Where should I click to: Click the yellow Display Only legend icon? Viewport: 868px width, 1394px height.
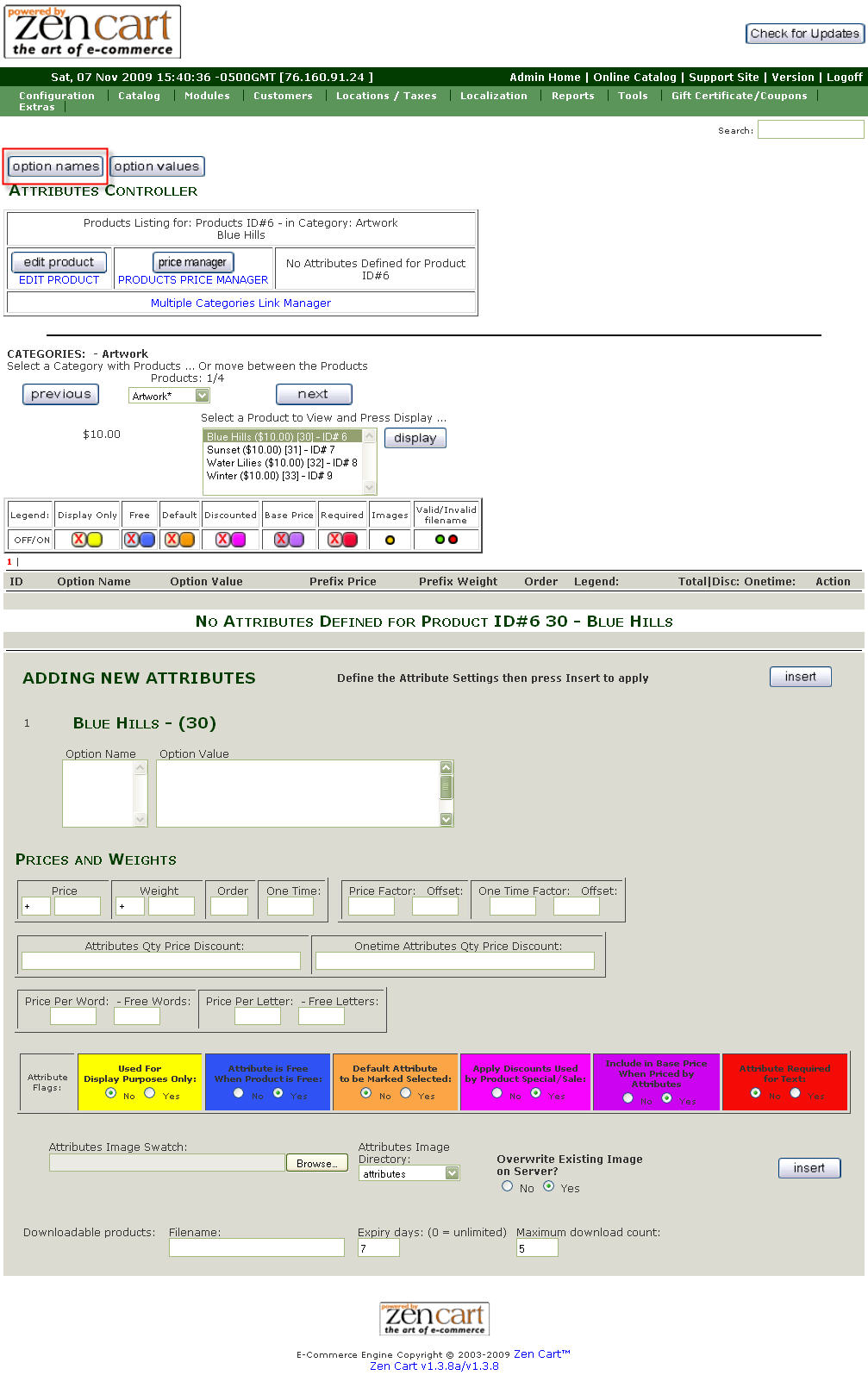tap(95, 540)
